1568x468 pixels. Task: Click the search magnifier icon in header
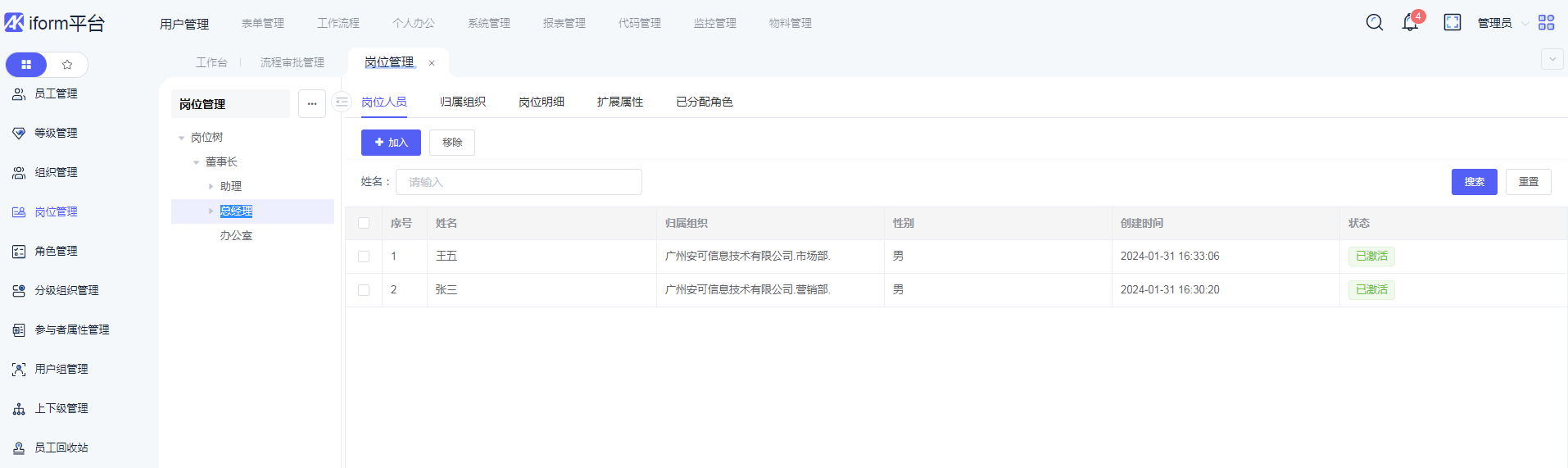click(1374, 23)
